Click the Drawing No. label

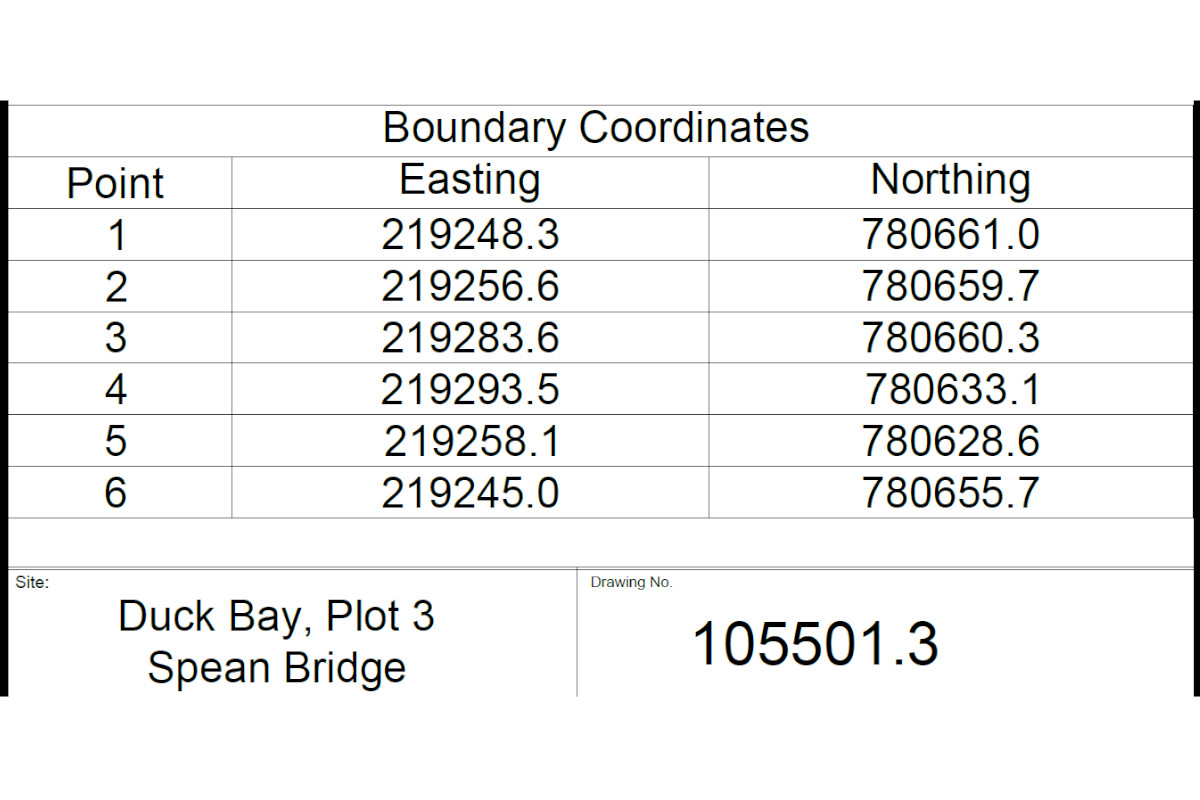pyautogui.click(x=631, y=582)
